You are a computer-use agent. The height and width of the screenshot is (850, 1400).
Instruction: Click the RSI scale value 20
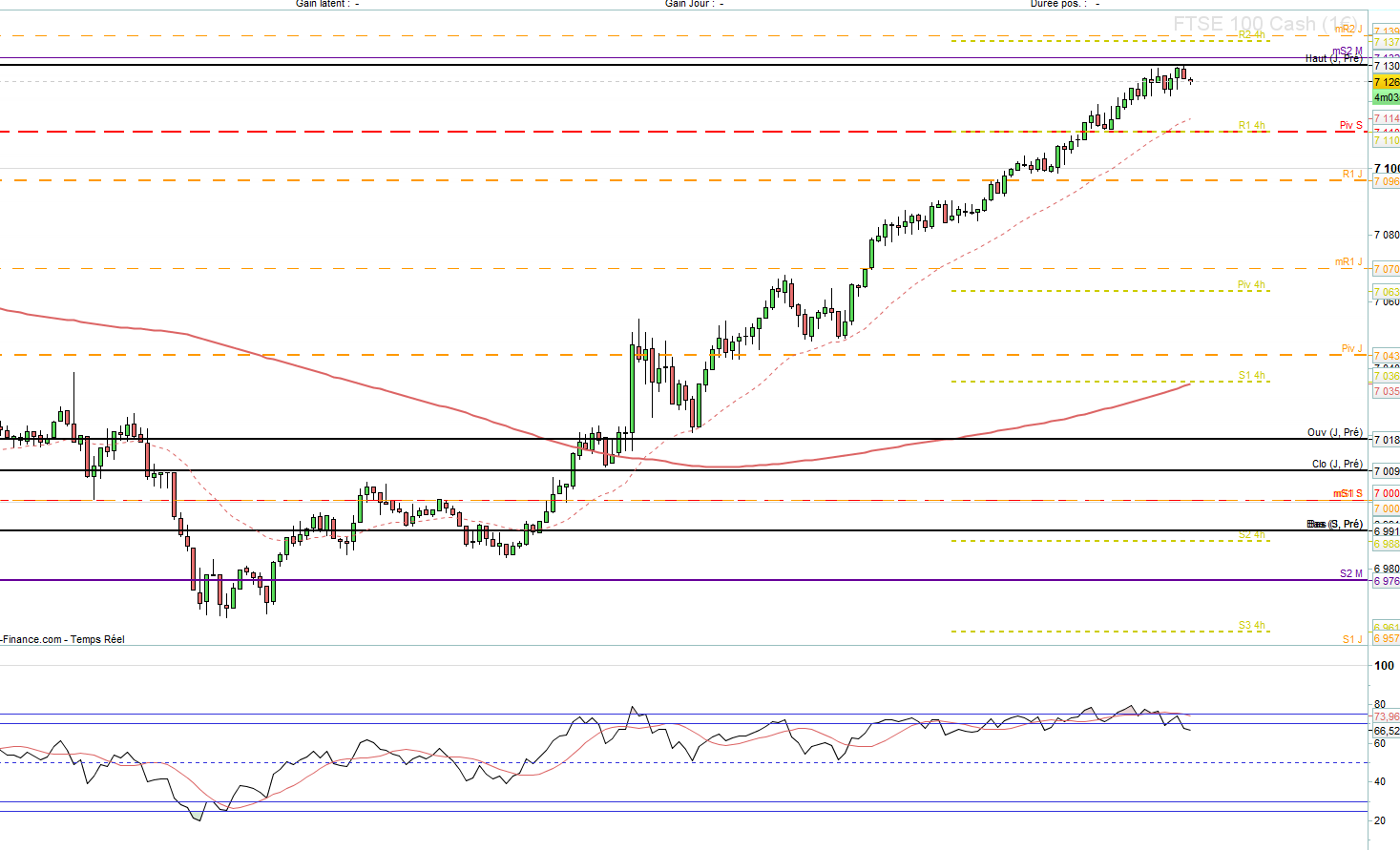[1380, 820]
